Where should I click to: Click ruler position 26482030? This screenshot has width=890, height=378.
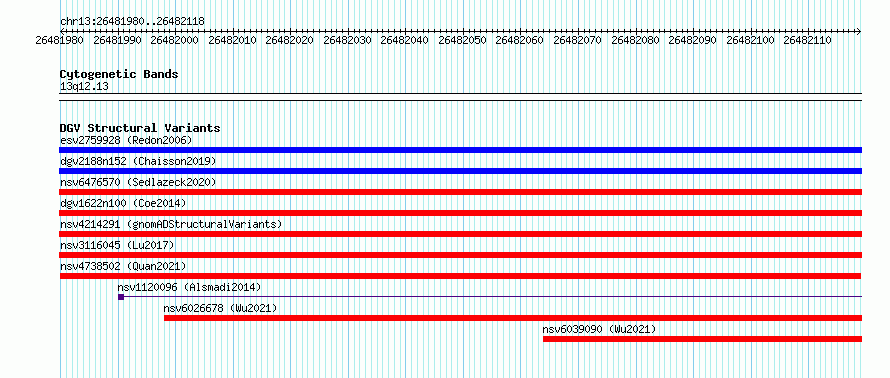point(347,41)
